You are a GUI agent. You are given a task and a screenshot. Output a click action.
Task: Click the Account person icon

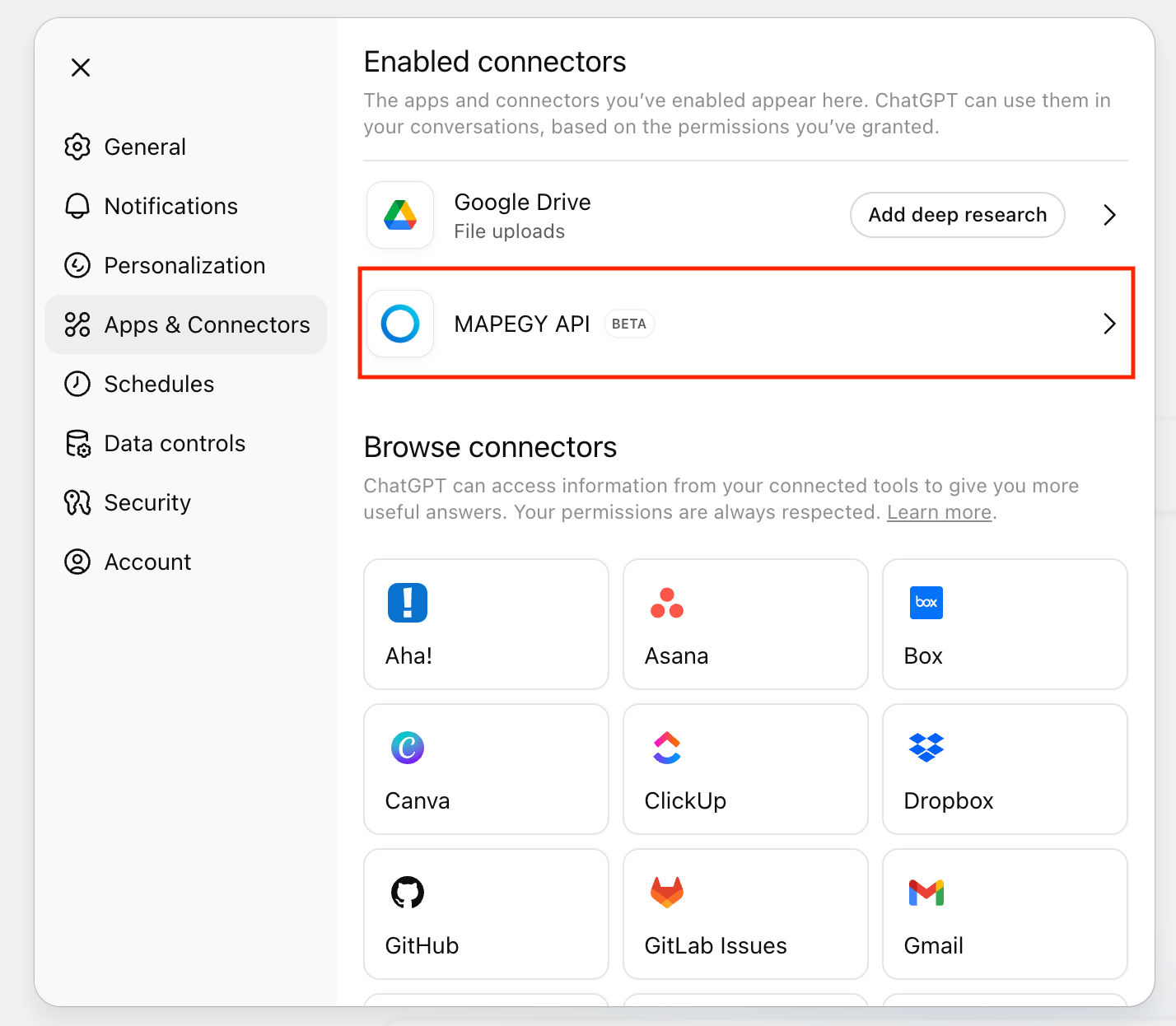tap(77, 562)
